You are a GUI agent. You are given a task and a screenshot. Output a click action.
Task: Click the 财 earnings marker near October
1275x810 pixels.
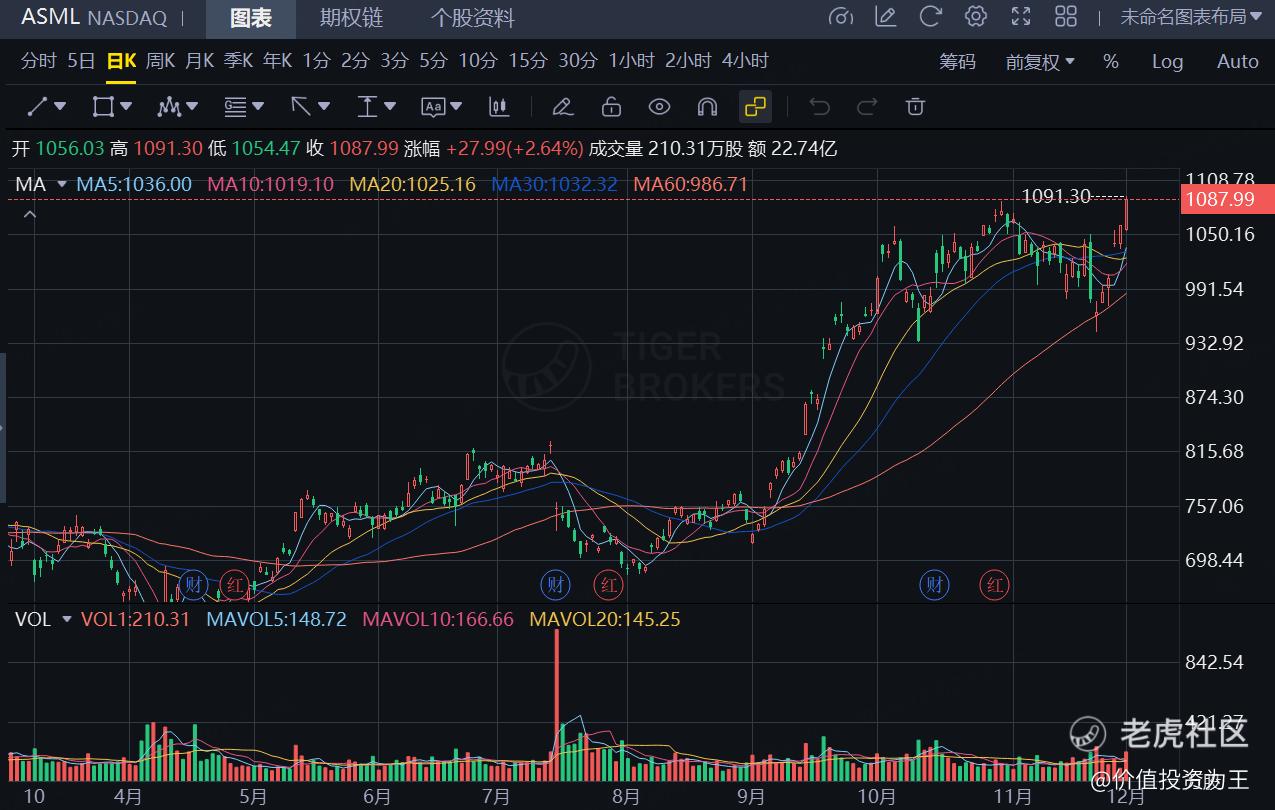pyautogui.click(x=935, y=584)
